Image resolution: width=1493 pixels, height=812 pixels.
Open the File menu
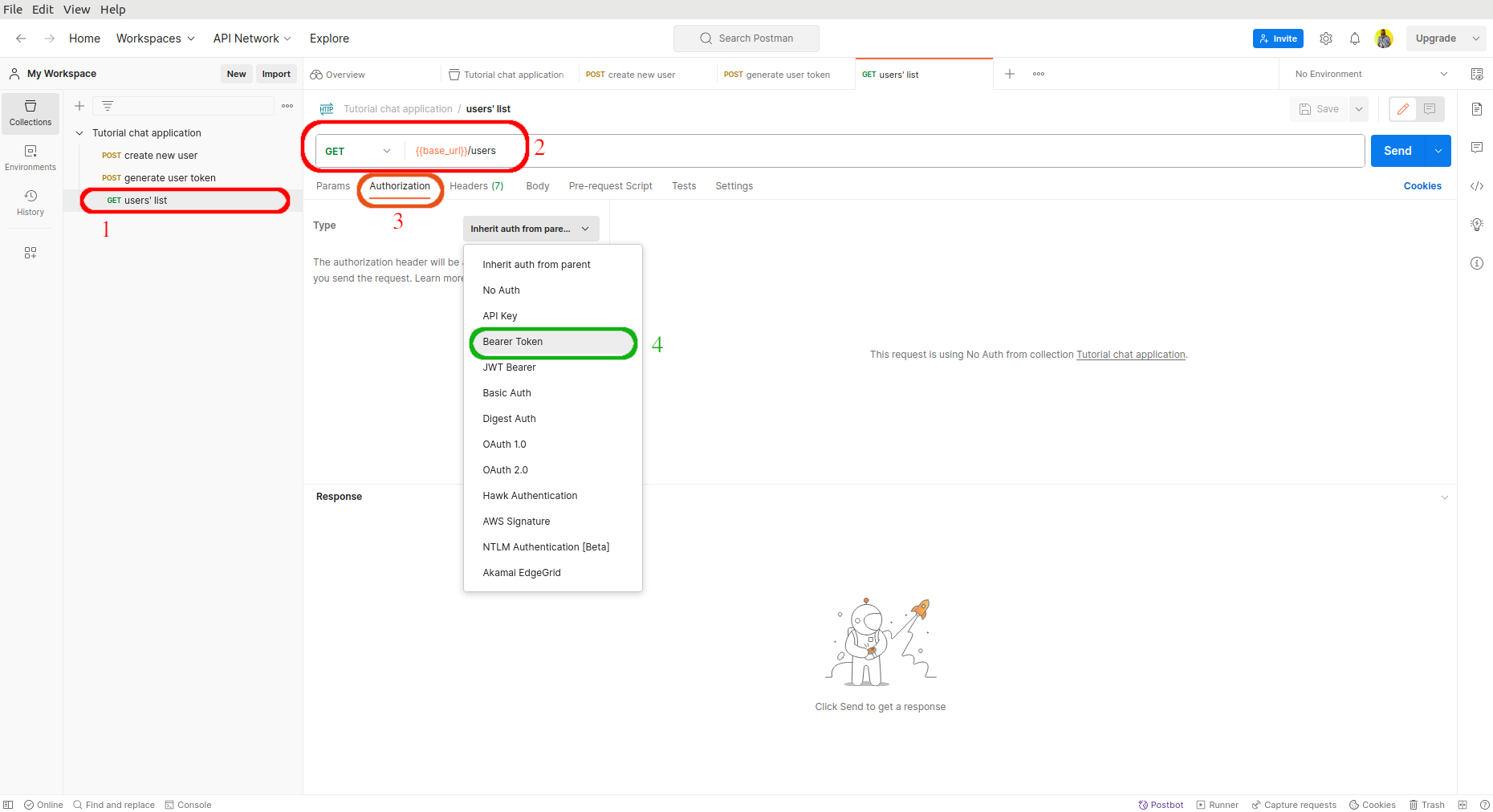pyautogui.click(x=13, y=10)
